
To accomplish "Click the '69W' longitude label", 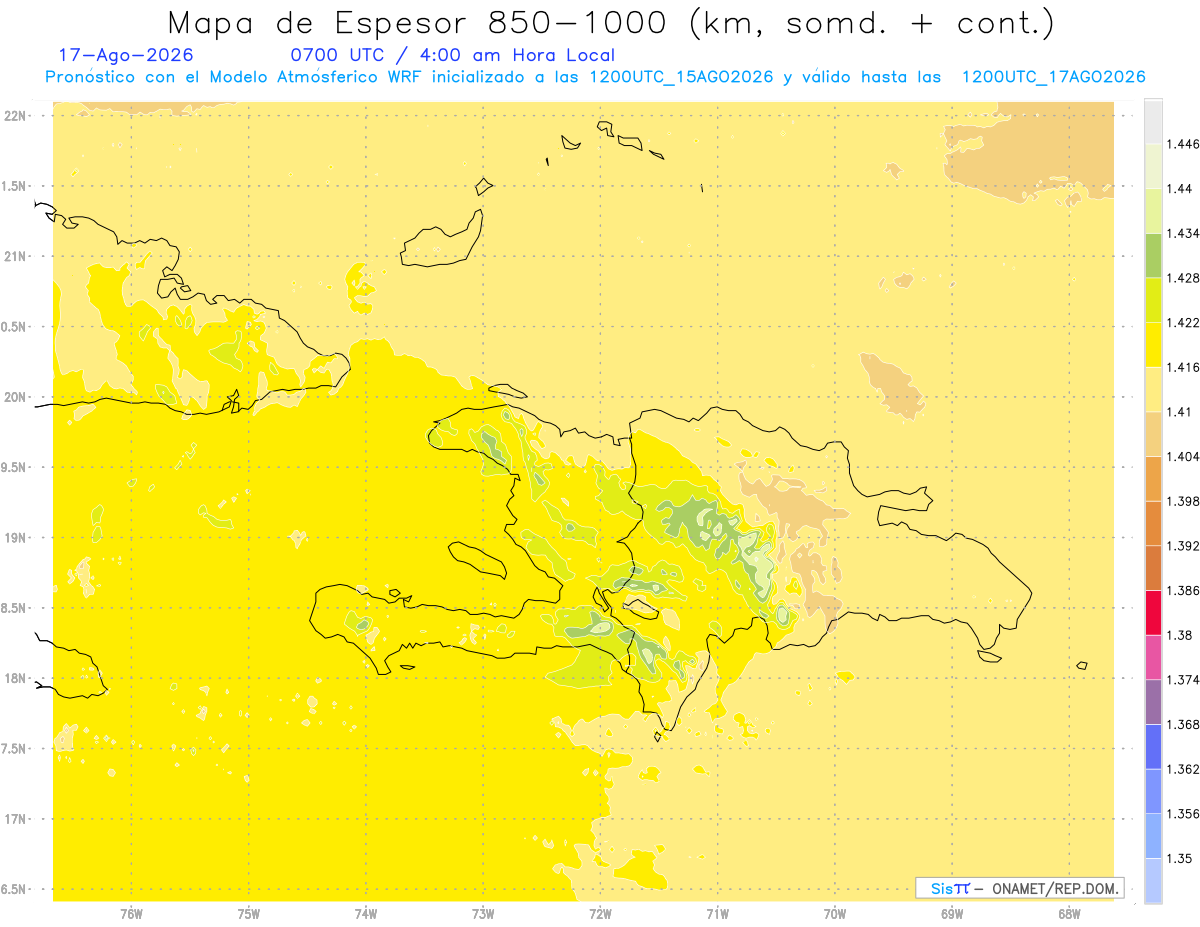I will coord(952,913).
